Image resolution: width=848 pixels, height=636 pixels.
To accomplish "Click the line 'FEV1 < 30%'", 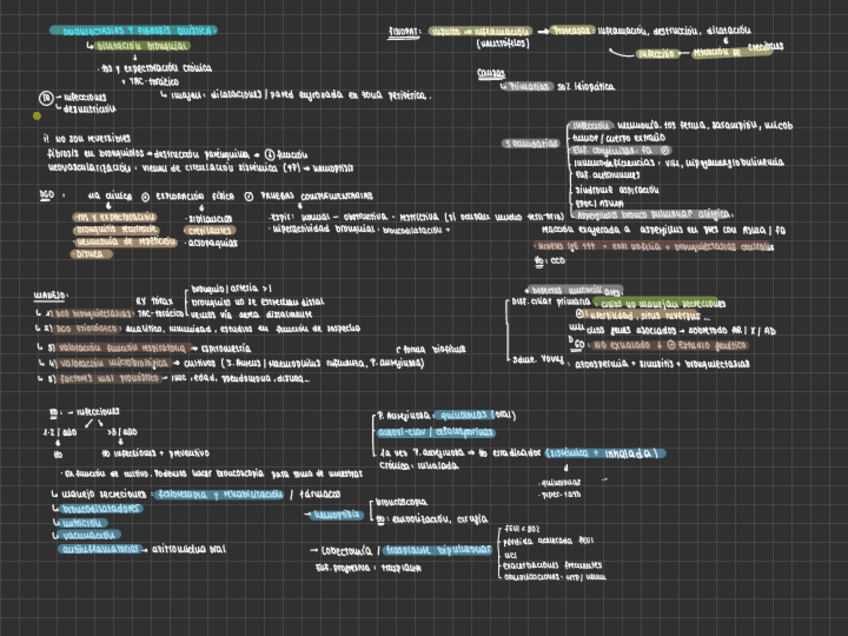I will [x=521, y=529].
